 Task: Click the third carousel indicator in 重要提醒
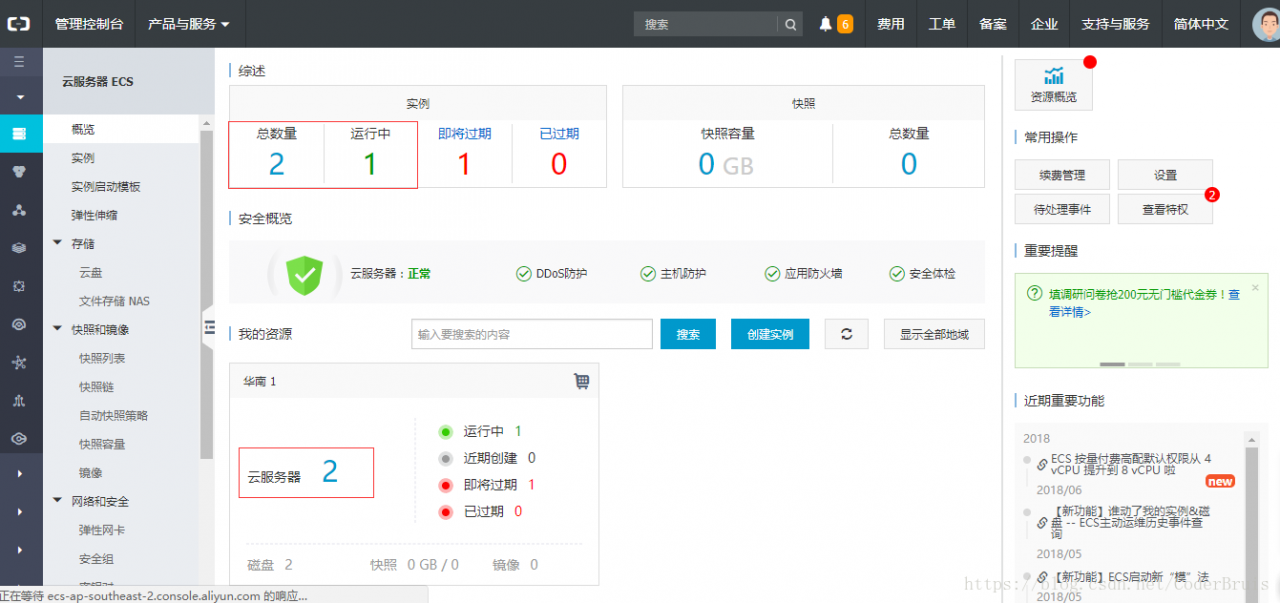point(1168,364)
